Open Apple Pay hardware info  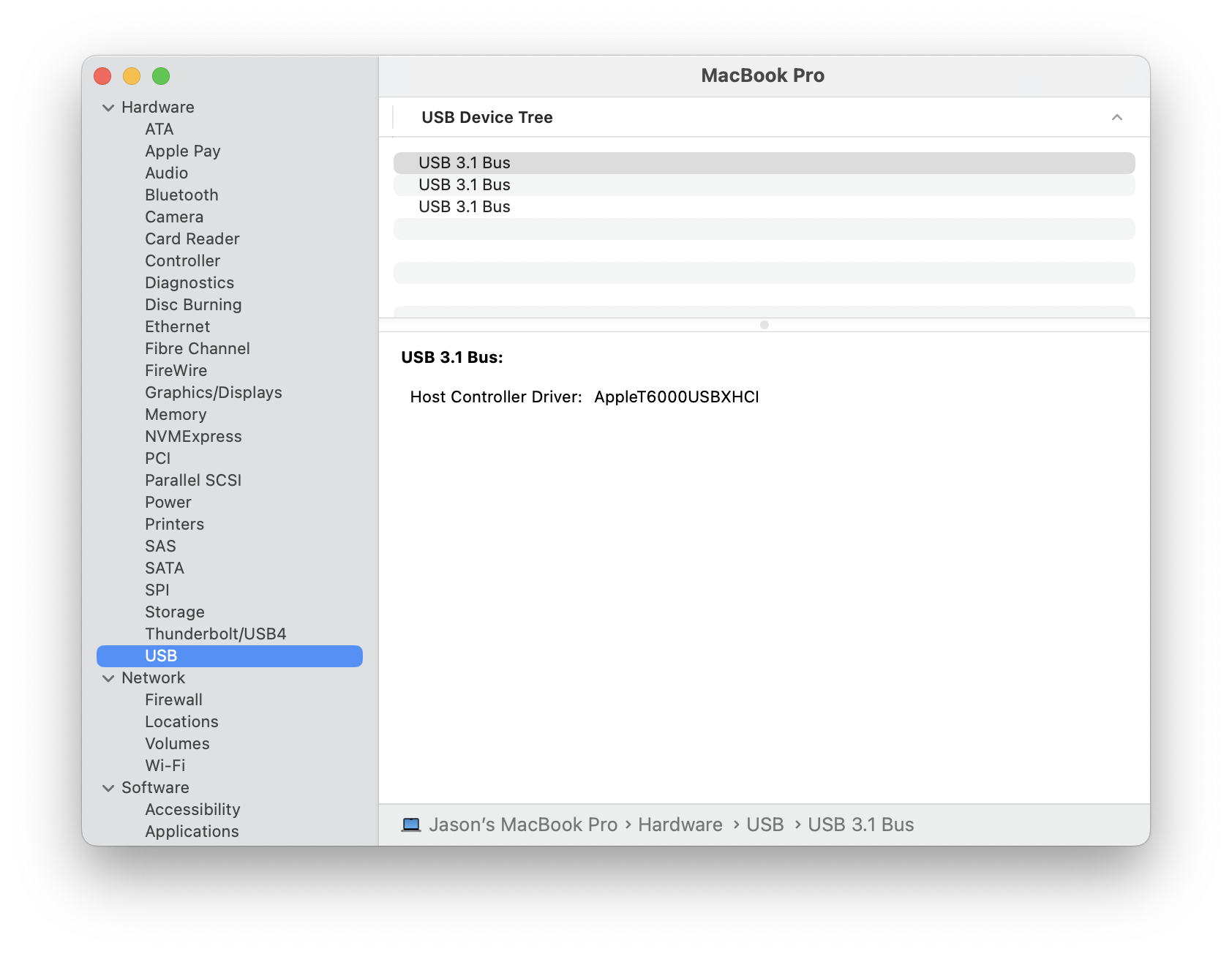(182, 151)
